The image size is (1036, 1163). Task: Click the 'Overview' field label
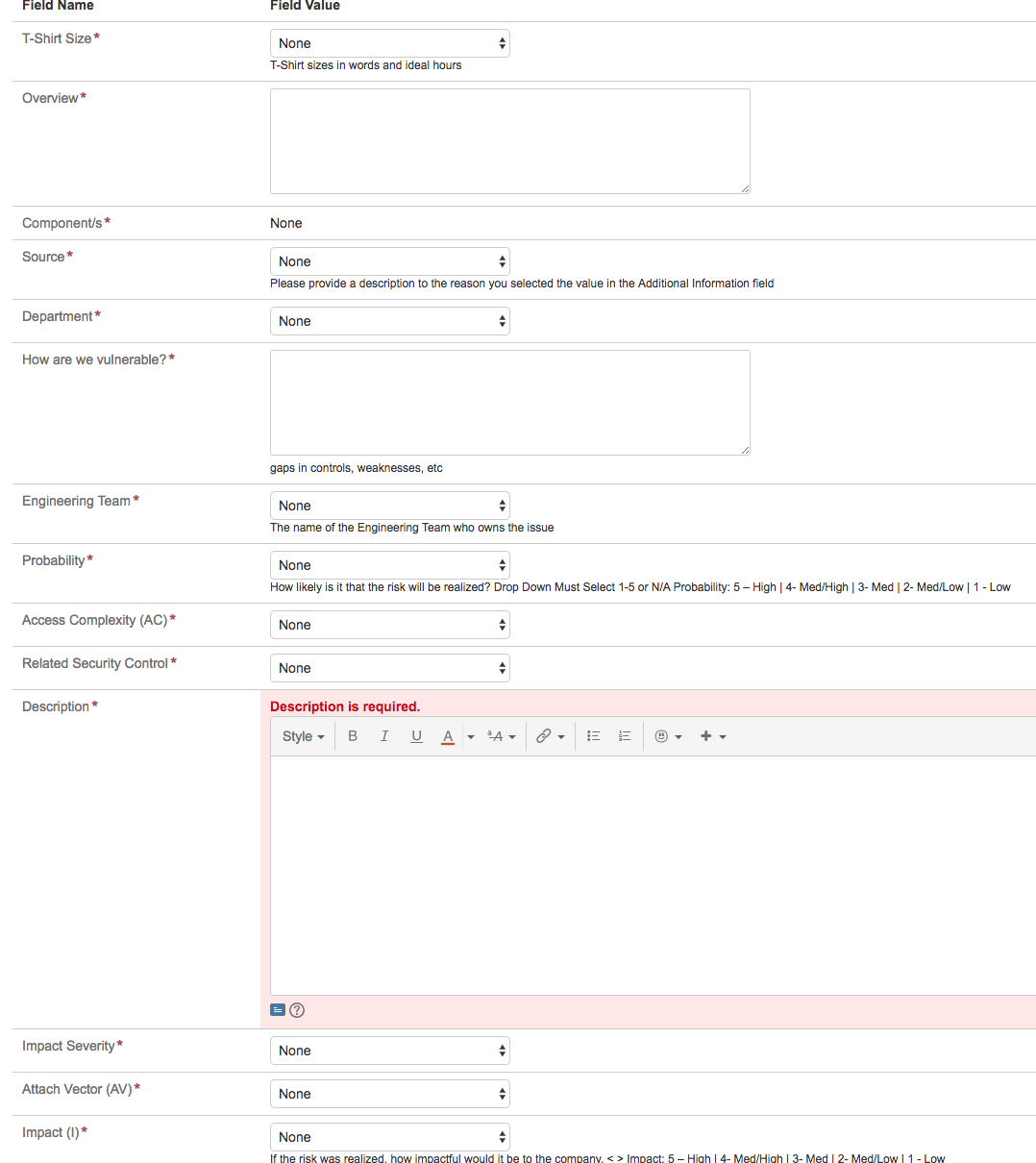coord(50,98)
